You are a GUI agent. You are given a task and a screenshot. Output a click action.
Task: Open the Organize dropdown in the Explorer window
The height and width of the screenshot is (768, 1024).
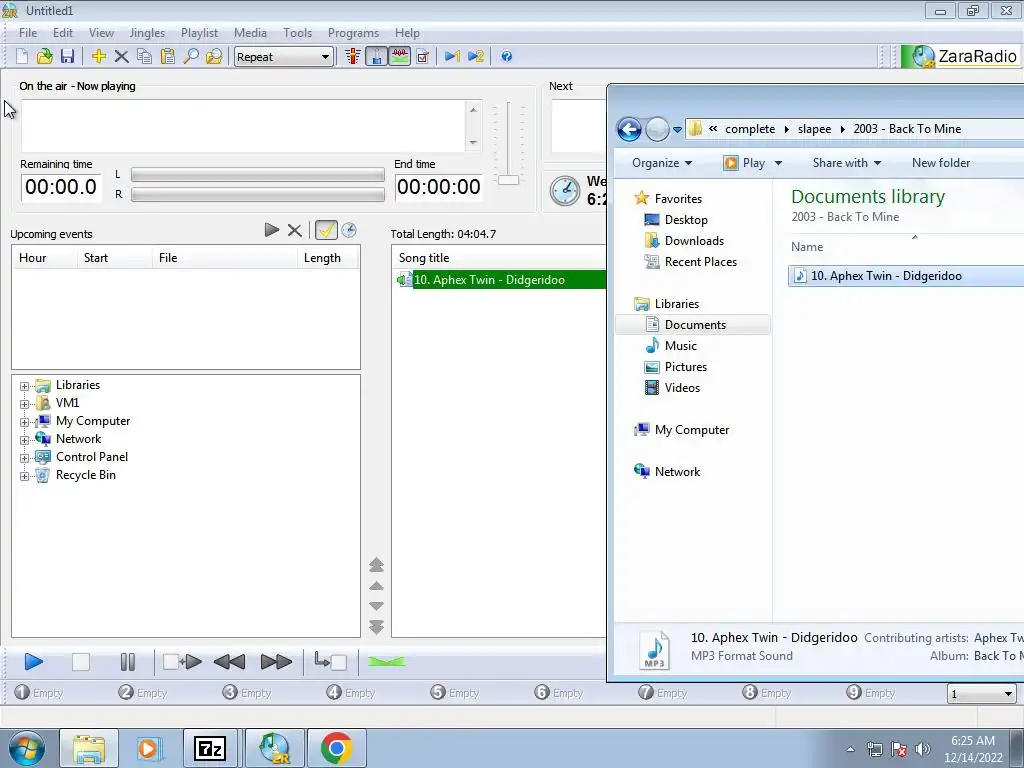coord(662,163)
